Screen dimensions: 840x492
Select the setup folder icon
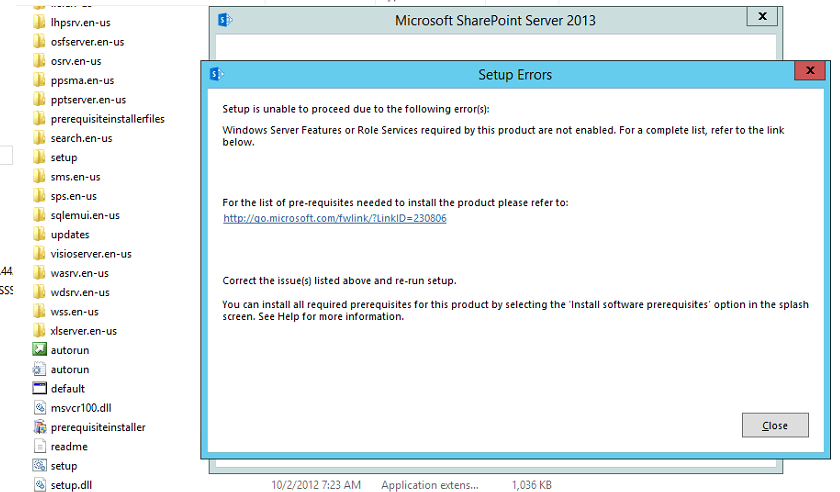point(39,158)
